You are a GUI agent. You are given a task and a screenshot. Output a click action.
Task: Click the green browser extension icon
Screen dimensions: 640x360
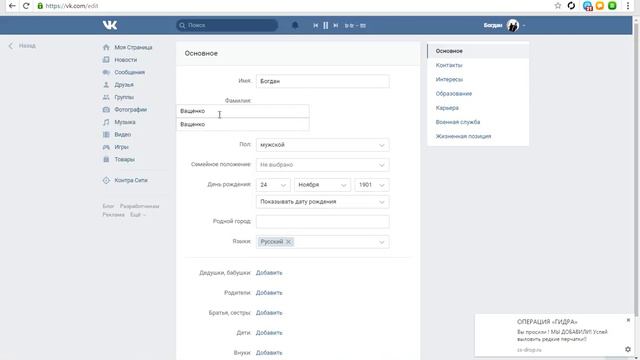(612, 5)
